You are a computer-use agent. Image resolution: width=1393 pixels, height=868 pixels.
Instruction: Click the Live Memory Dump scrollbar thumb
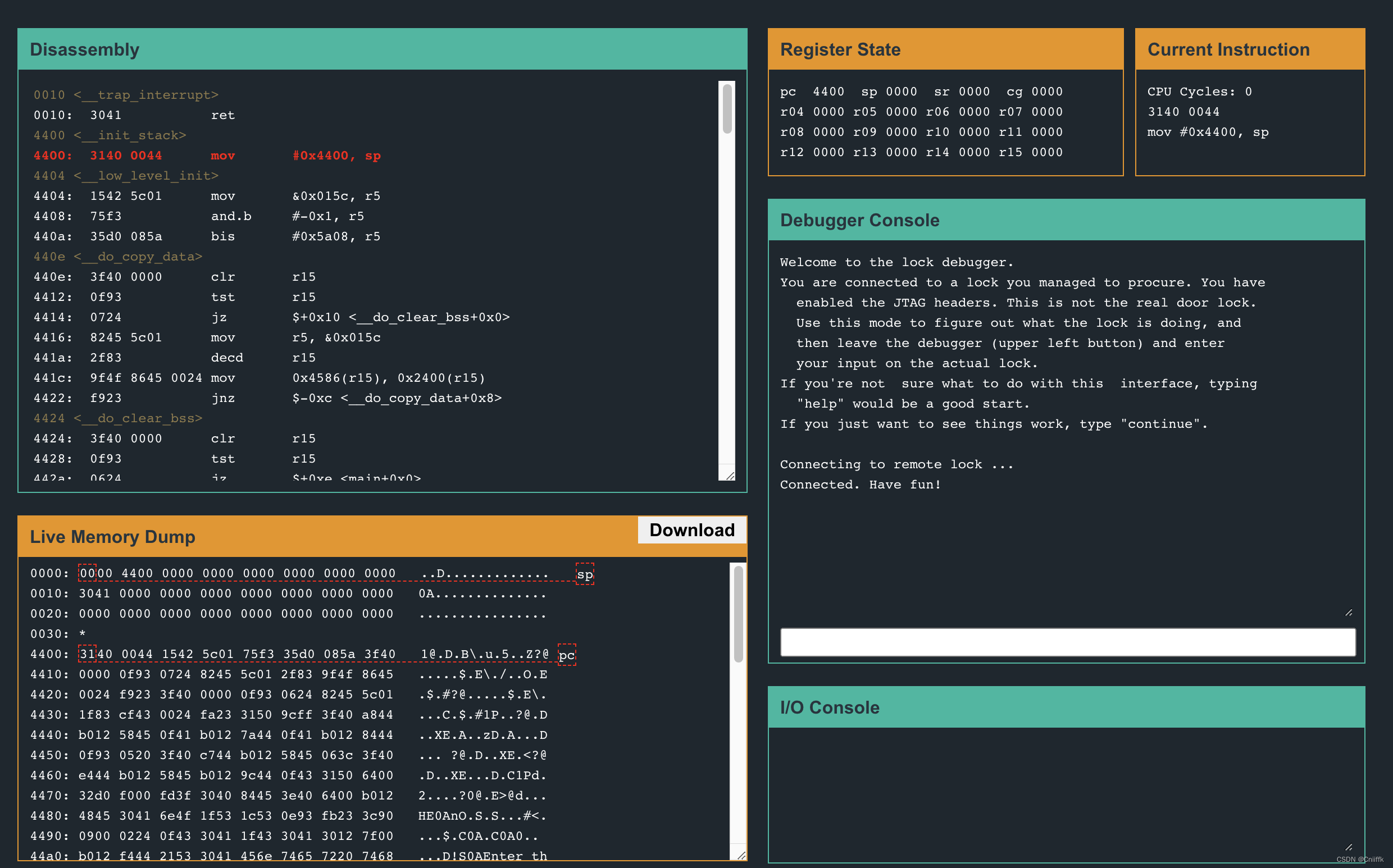pyautogui.click(x=739, y=614)
